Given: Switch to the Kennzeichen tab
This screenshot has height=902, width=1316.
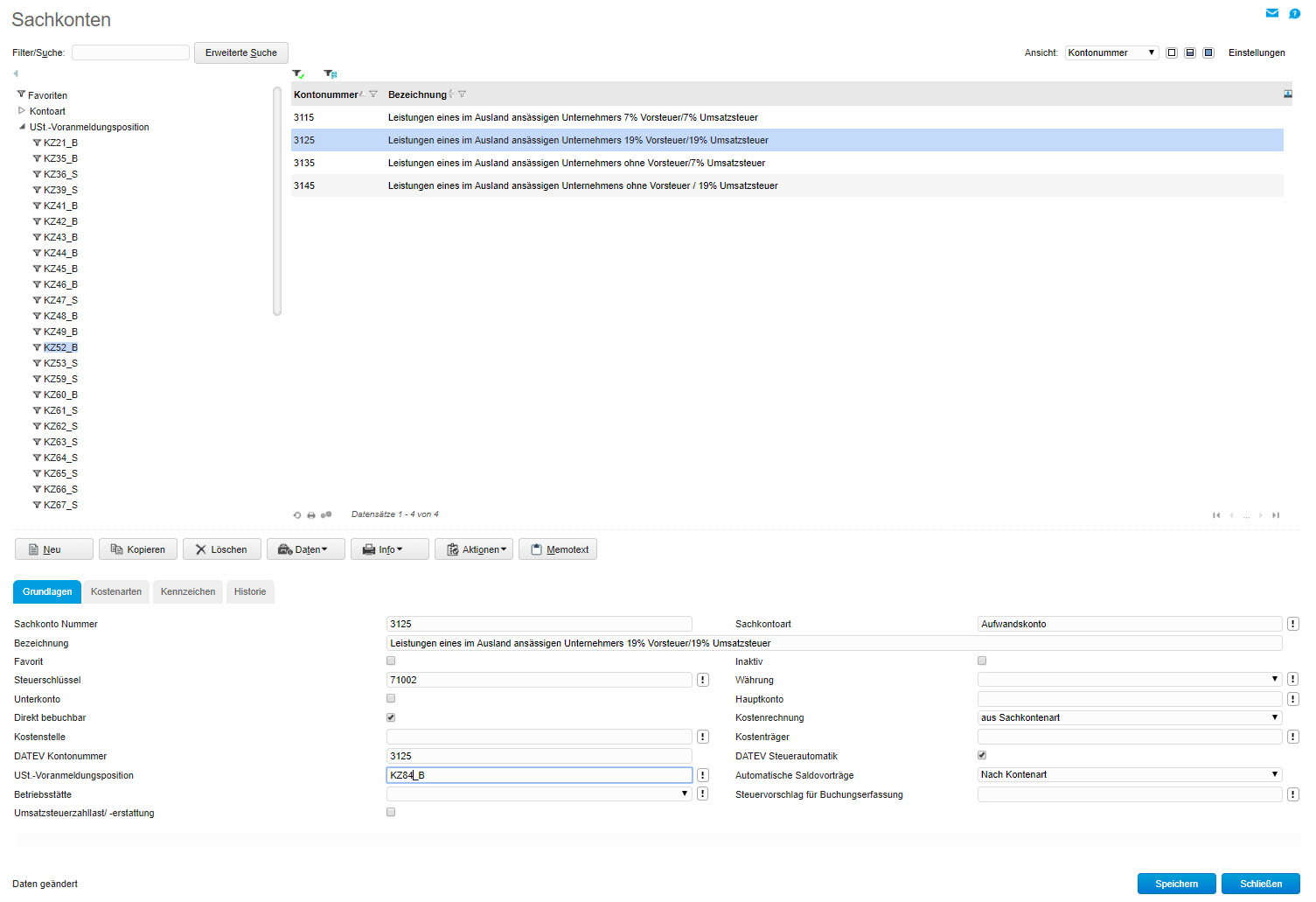Looking at the screenshot, I should [188, 592].
